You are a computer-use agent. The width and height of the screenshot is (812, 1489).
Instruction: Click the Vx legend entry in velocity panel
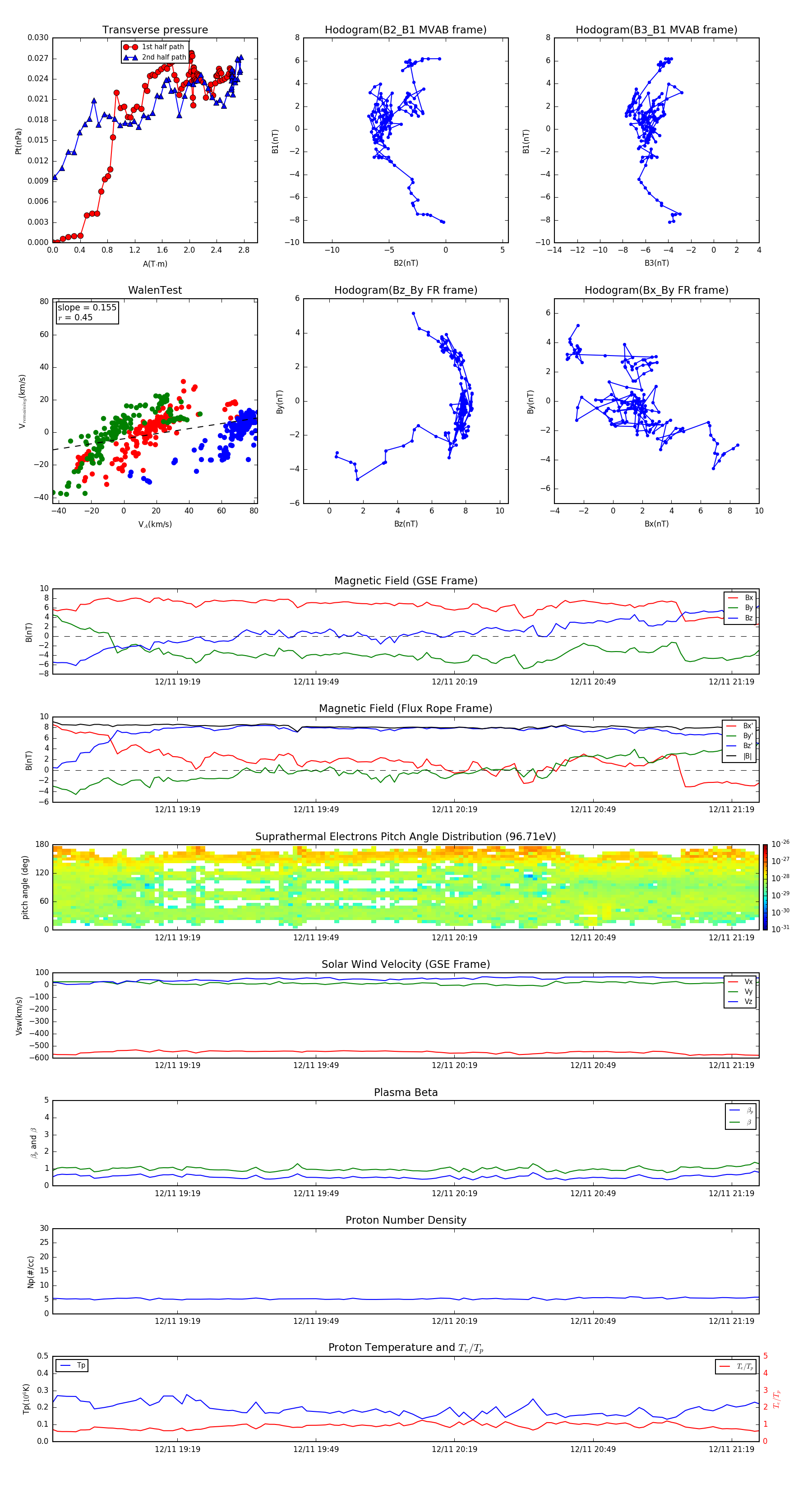(x=740, y=981)
